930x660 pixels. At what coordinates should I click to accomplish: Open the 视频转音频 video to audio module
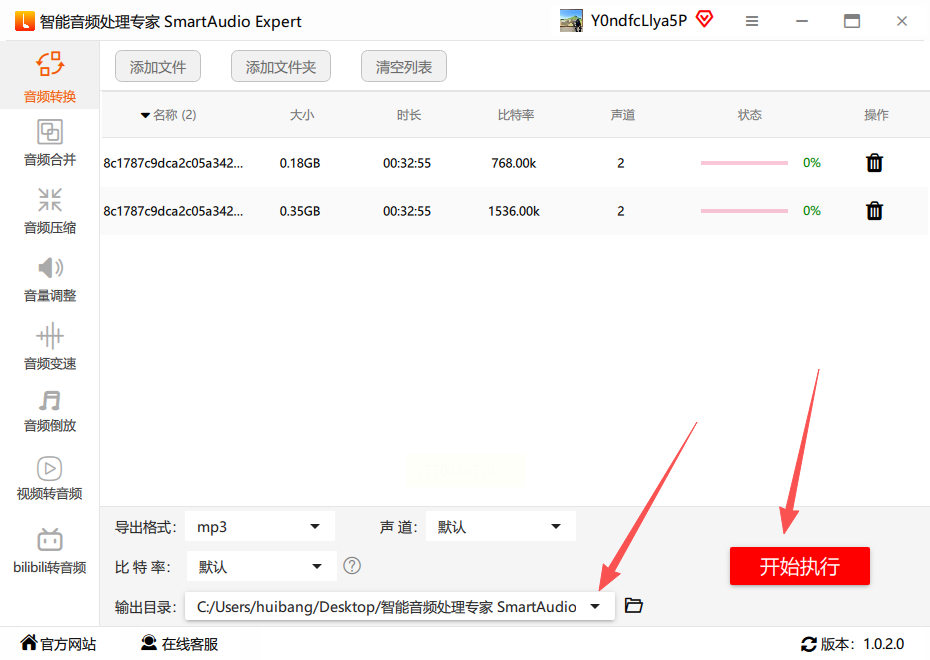50,478
